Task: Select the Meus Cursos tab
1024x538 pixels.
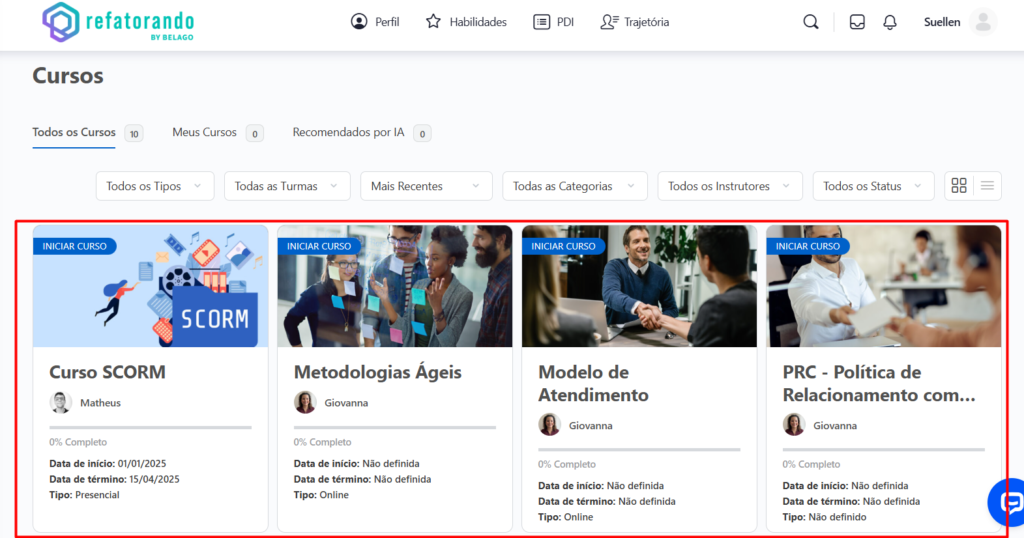Action: (205, 132)
